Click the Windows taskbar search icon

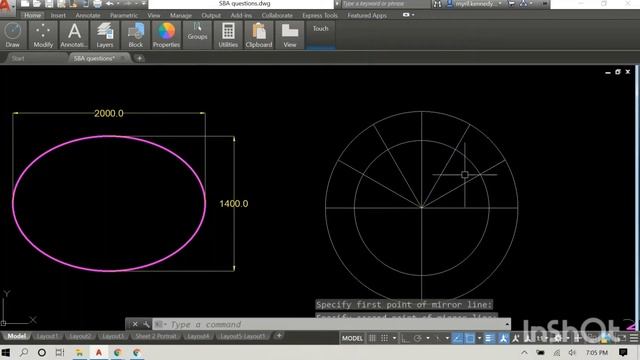pyautogui.click(x=24, y=353)
